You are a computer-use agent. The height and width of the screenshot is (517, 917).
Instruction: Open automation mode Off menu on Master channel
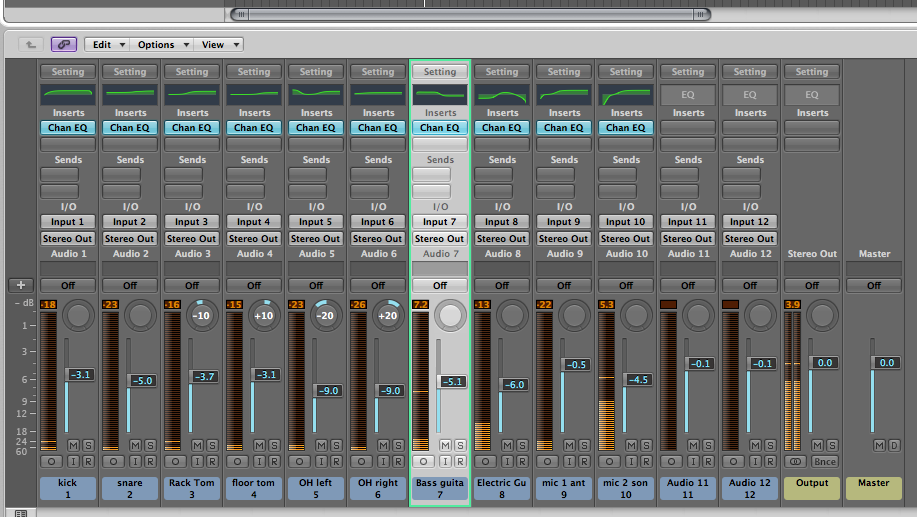874,285
